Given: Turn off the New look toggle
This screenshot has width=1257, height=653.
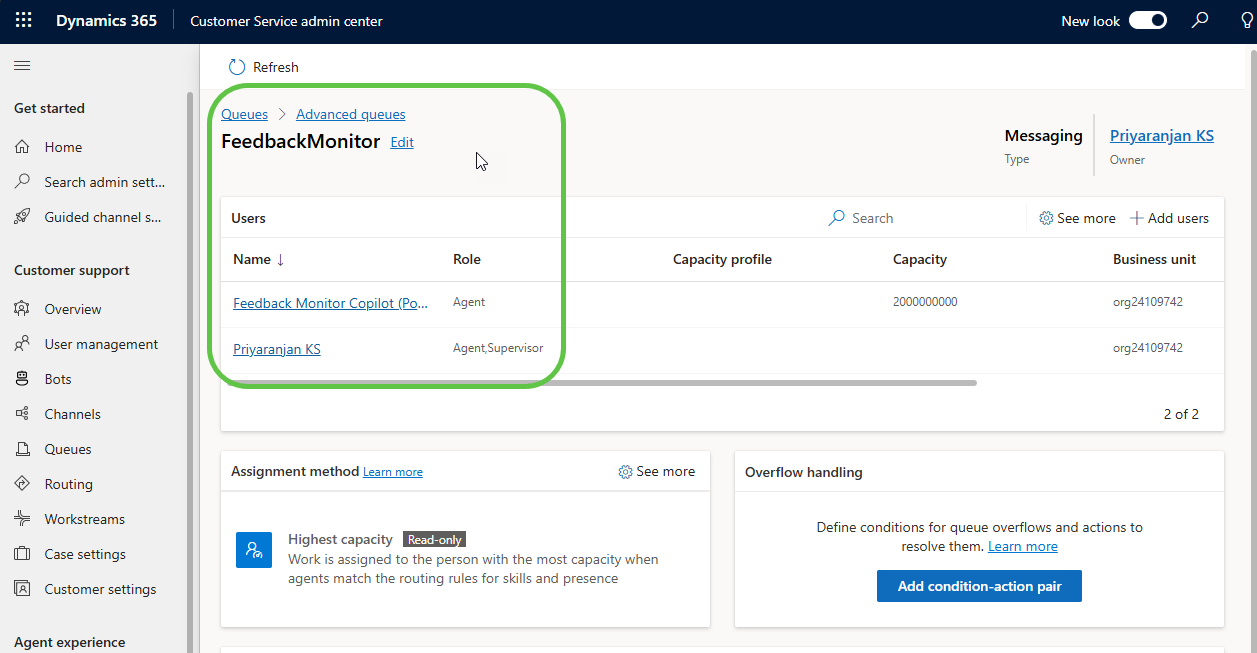Looking at the screenshot, I should (1147, 21).
